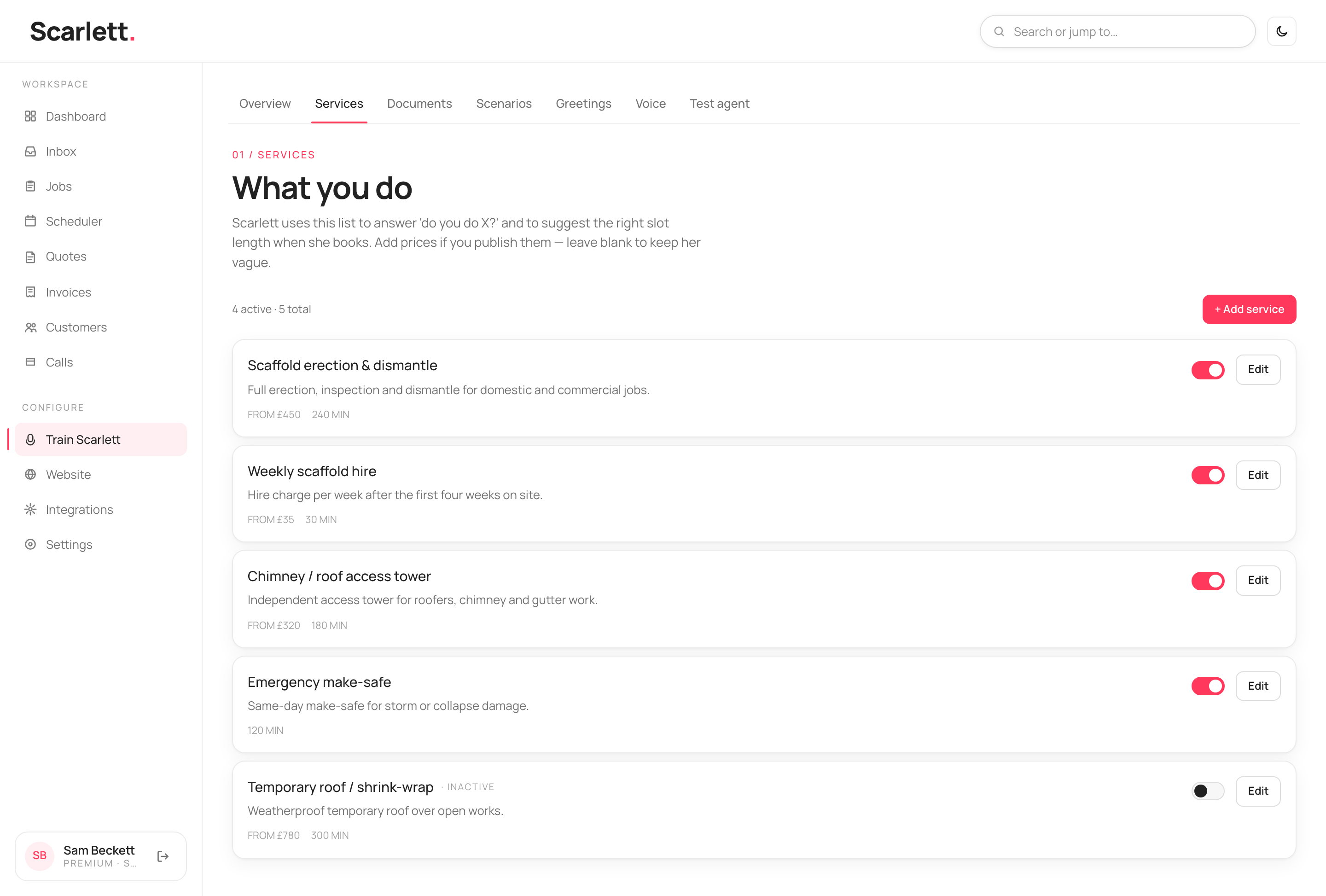Select Train Scarlett in sidebar
1326x896 pixels.
pyautogui.click(x=101, y=439)
